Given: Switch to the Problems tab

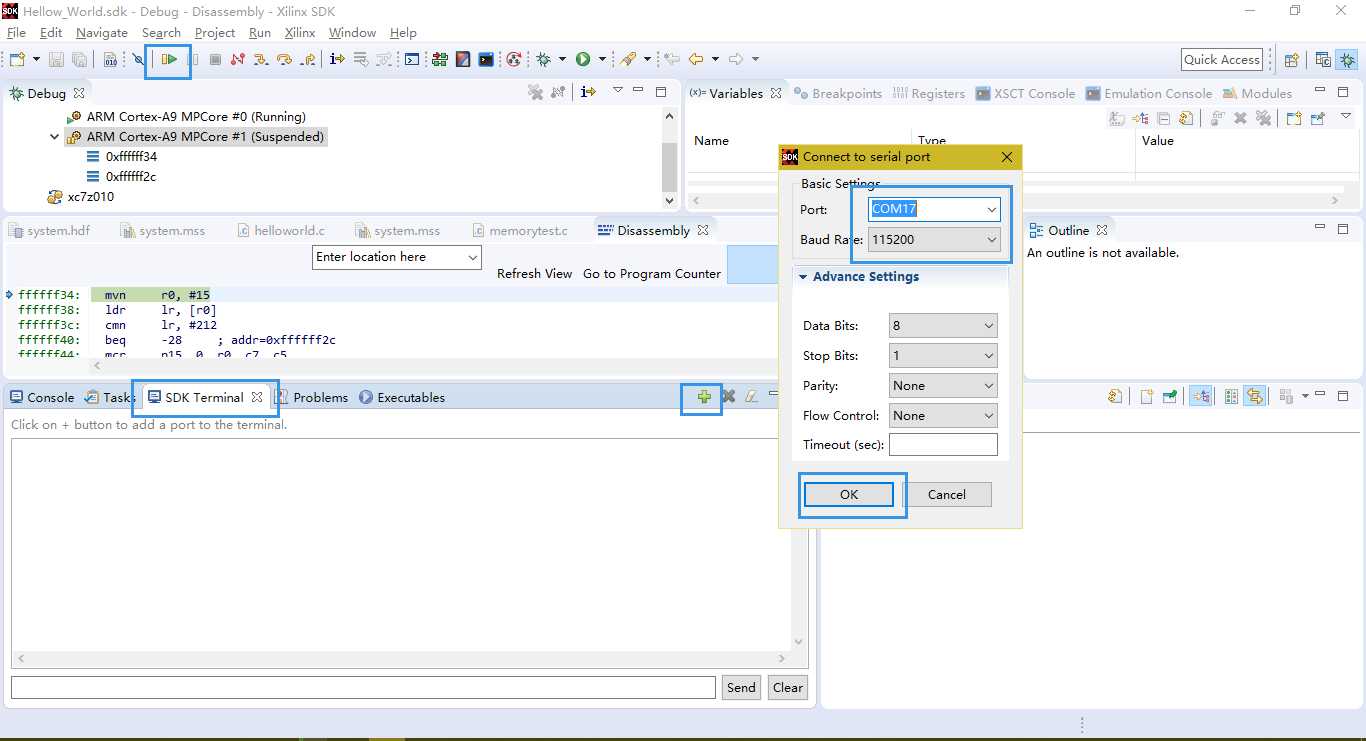Looking at the screenshot, I should coord(312,397).
